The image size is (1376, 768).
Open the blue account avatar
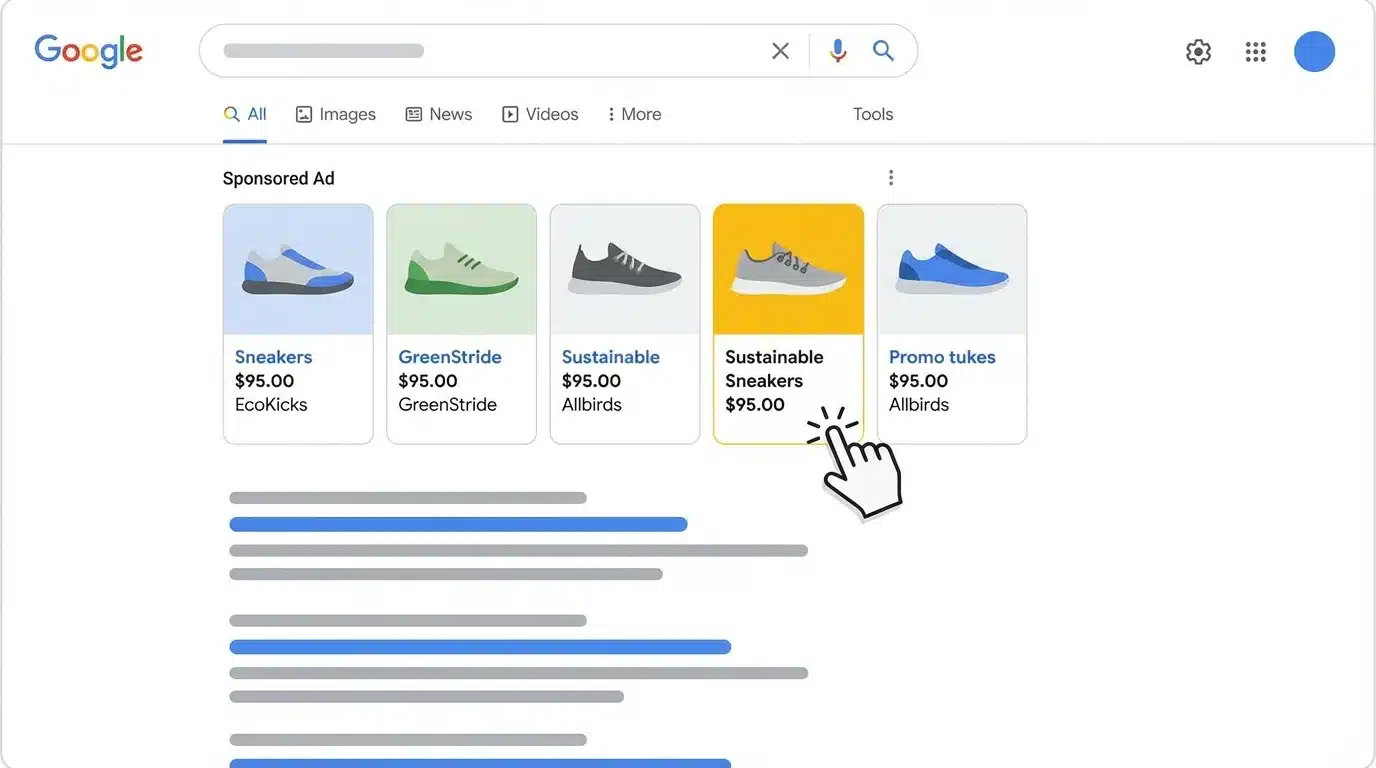tap(1314, 52)
